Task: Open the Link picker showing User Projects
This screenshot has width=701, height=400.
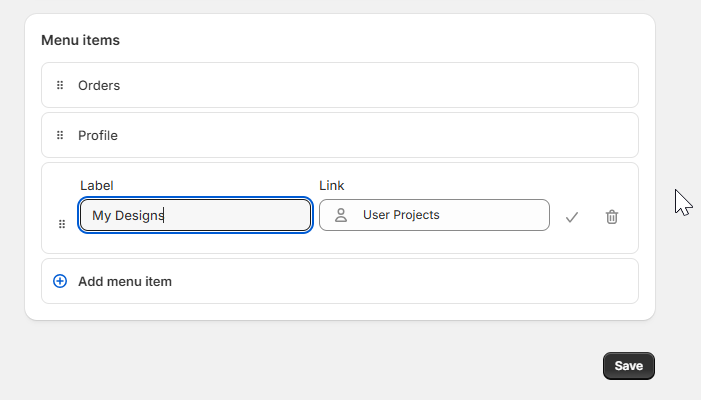Action: coord(434,215)
